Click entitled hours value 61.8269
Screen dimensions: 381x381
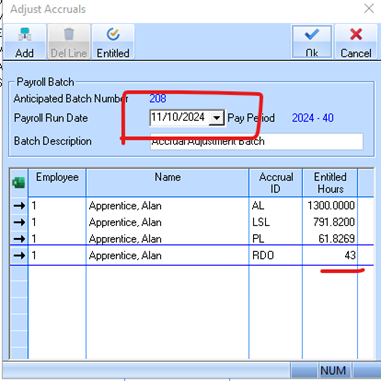pyautogui.click(x=330, y=238)
